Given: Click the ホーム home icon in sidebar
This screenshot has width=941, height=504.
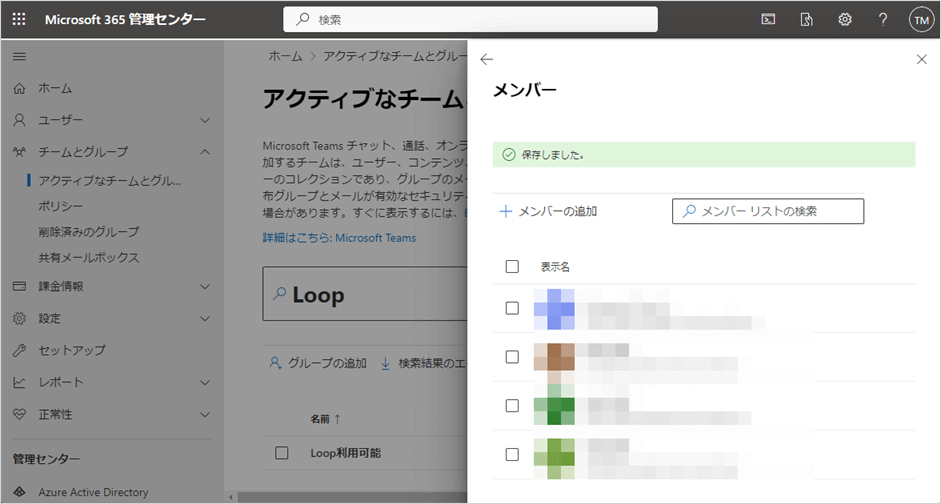Looking at the screenshot, I should point(19,88).
